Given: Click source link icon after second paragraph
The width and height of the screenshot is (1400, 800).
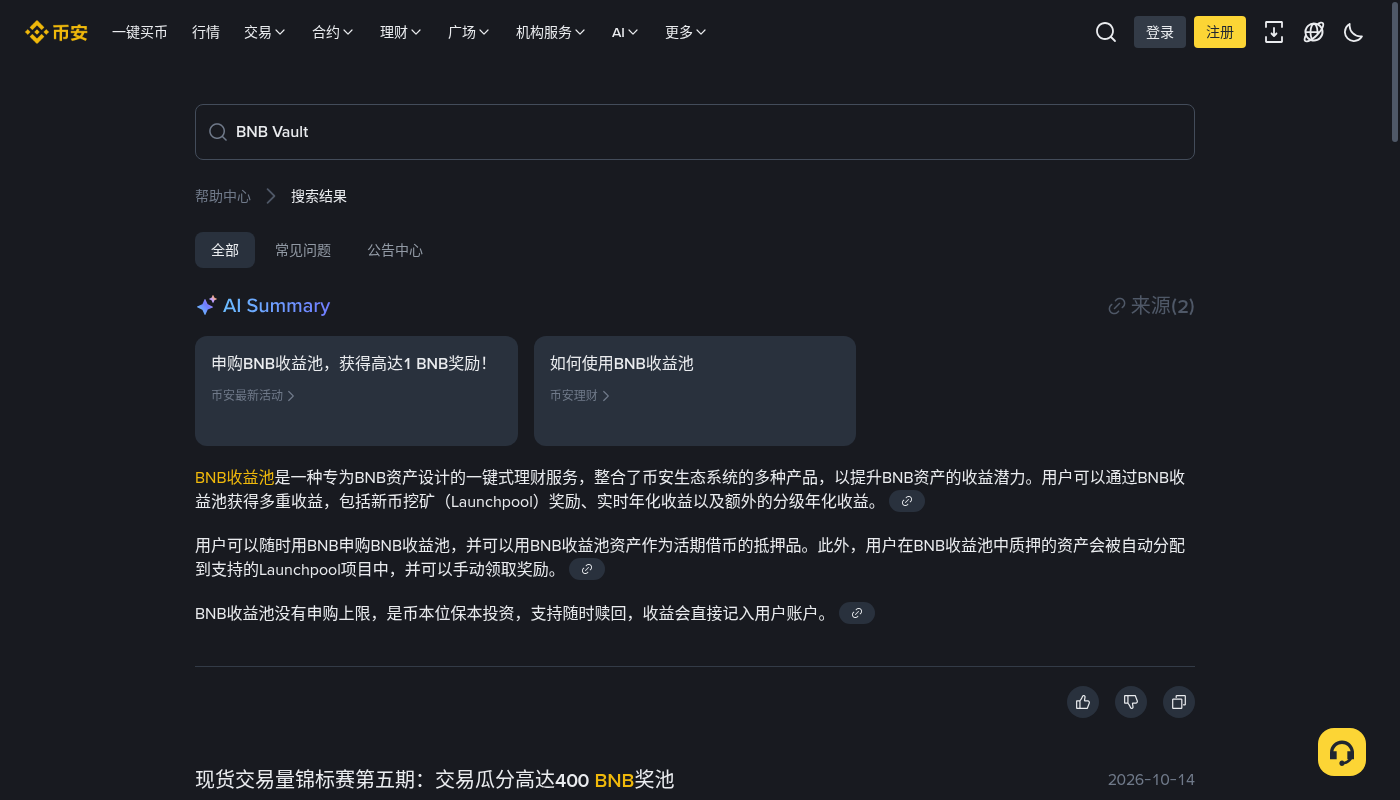Looking at the screenshot, I should click(587, 569).
